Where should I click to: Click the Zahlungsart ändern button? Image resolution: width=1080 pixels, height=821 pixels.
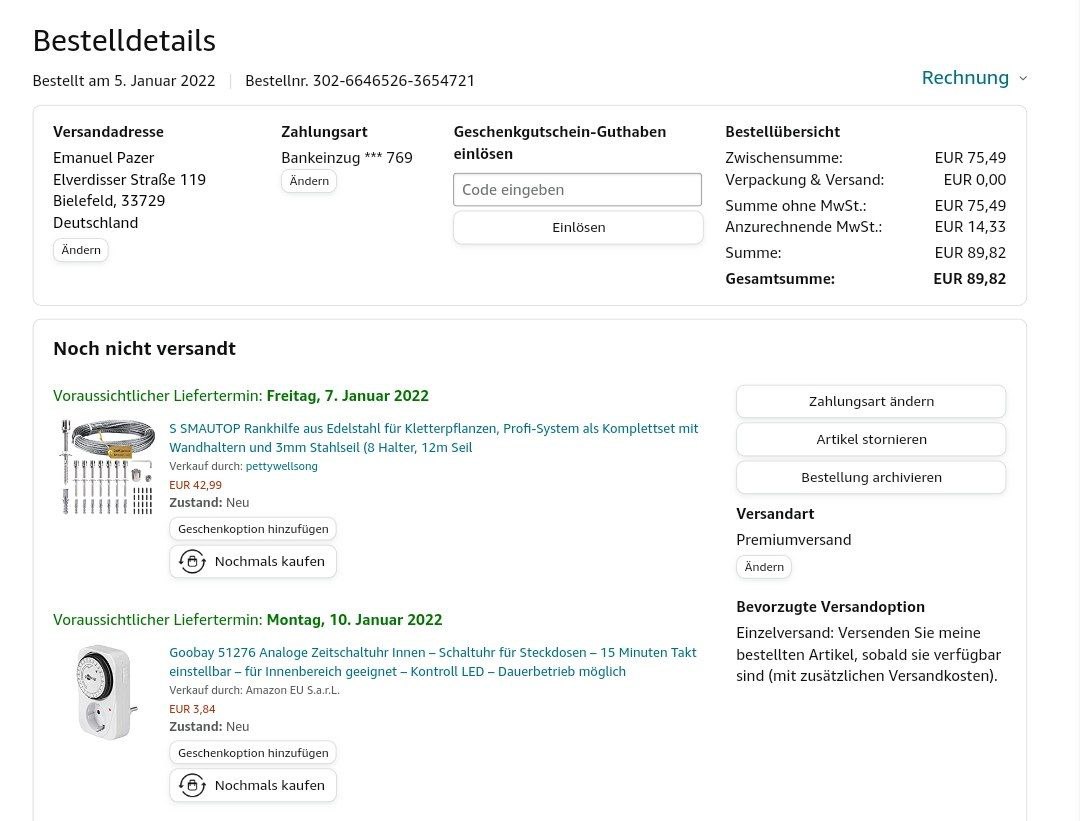pyautogui.click(x=871, y=402)
